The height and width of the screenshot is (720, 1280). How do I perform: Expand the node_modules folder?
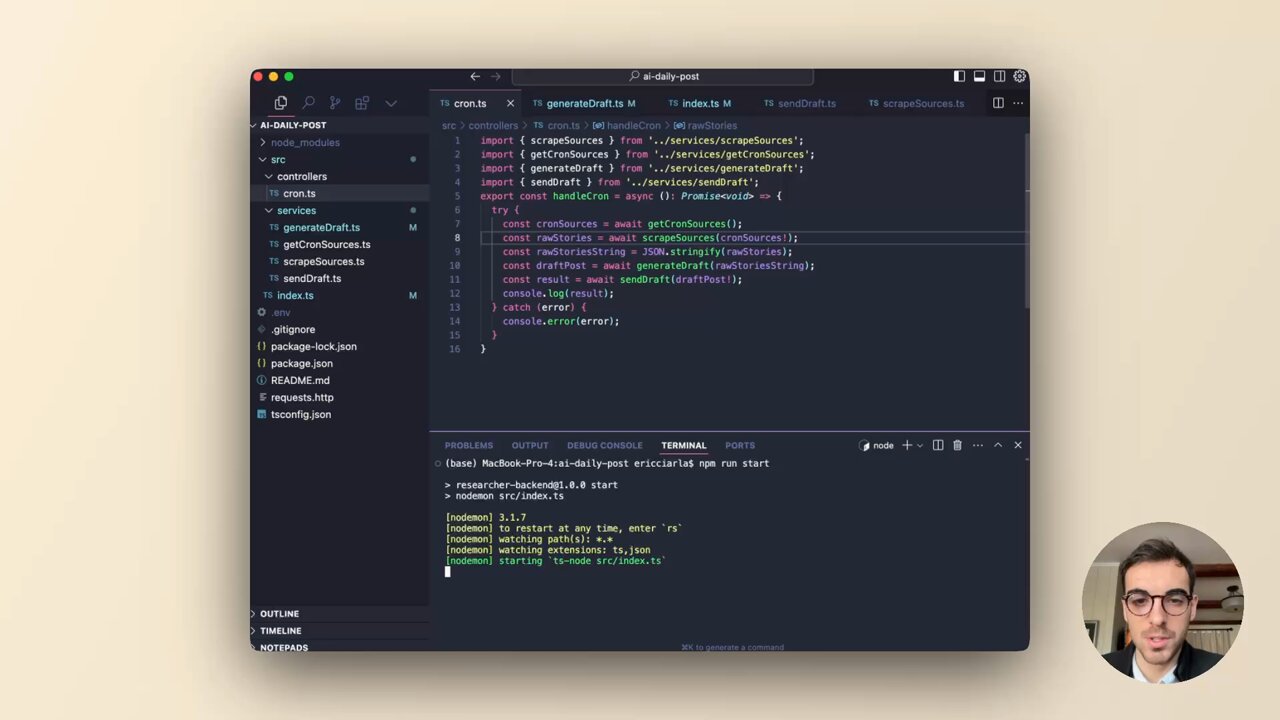click(304, 142)
